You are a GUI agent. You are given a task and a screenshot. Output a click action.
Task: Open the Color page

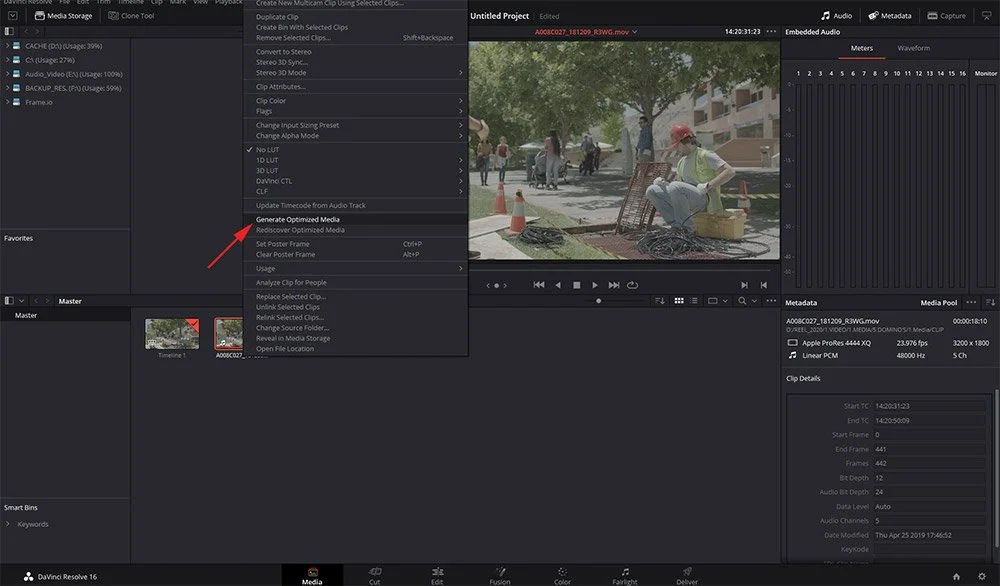click(562, 573)
